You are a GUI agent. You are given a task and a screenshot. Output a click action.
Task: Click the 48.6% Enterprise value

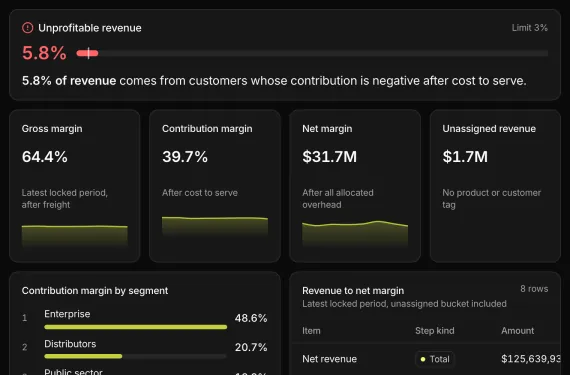(251, 318)
